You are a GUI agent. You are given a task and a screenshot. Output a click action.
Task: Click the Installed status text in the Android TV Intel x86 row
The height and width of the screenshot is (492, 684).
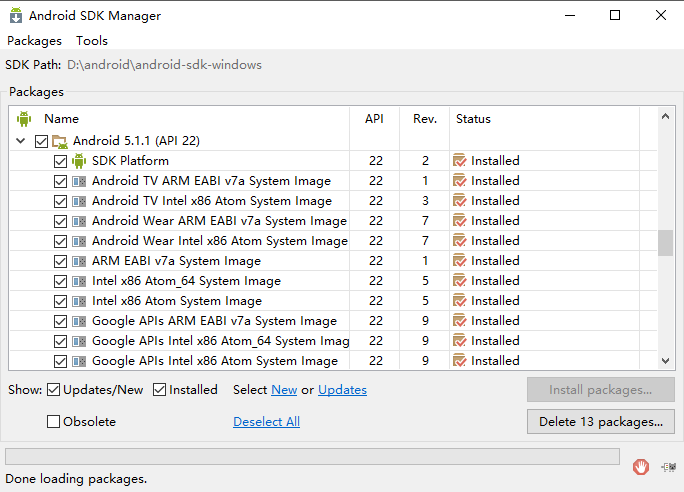(x=495, y=201)
